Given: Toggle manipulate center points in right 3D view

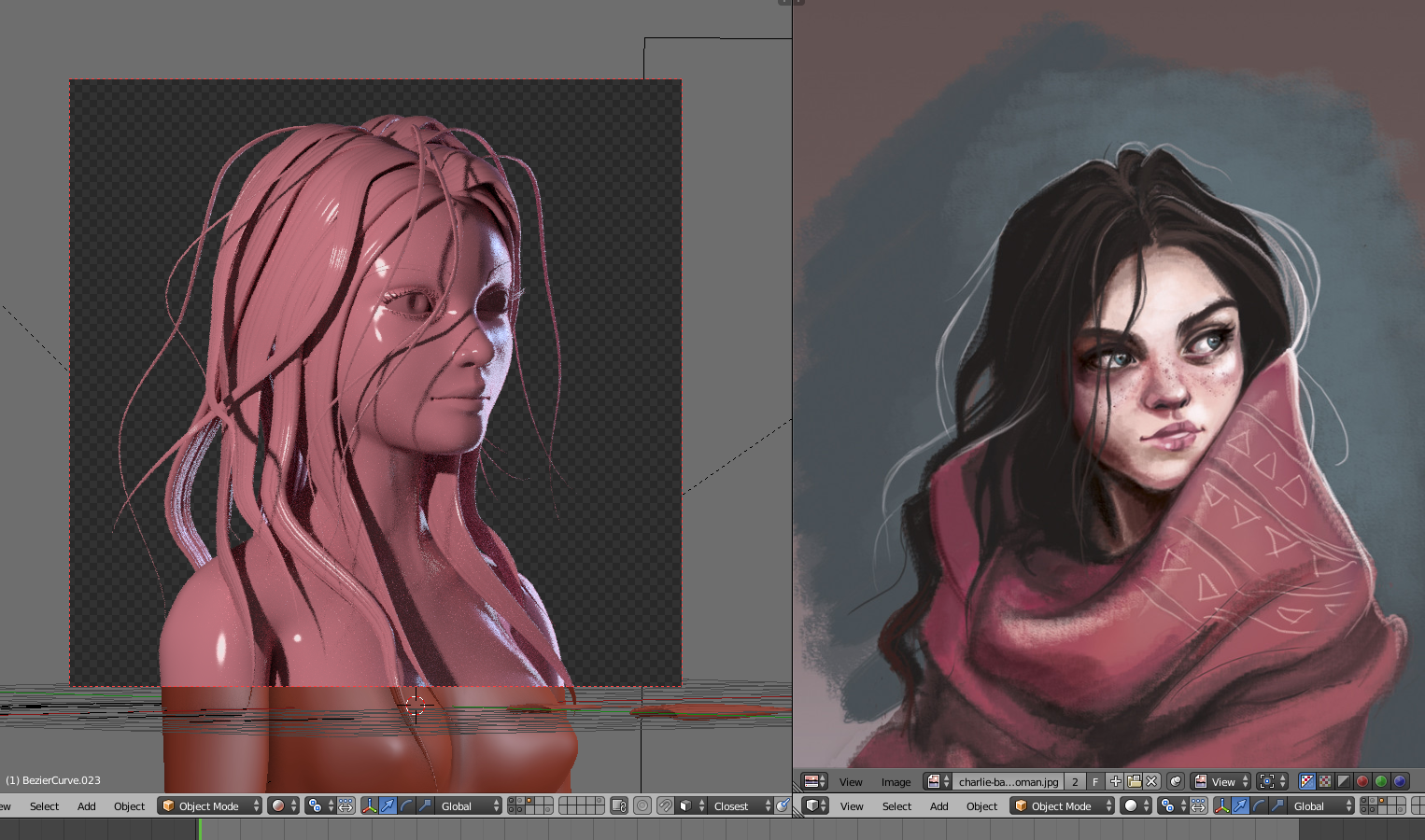Looking at the screenshot, I should [x=1198, y=805].
